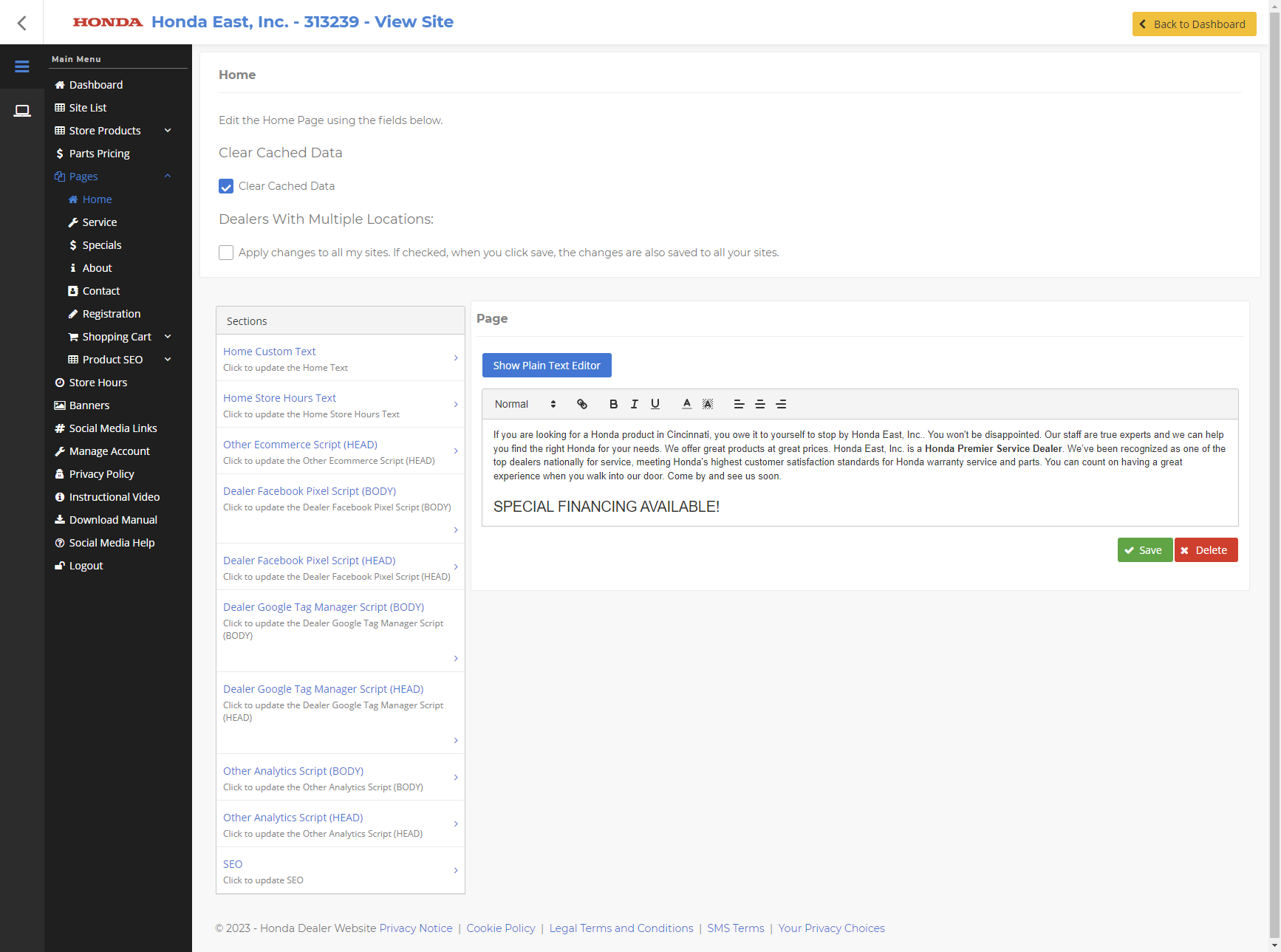Open Your Privacy Choices link
This screenshot has height=952, width=1281.
pos(831,928)
